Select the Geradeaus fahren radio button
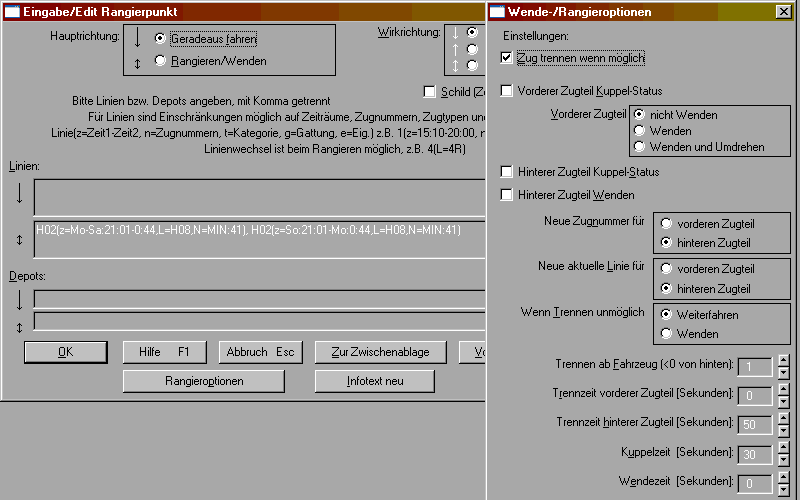The image size is (800, 500). 160,39
